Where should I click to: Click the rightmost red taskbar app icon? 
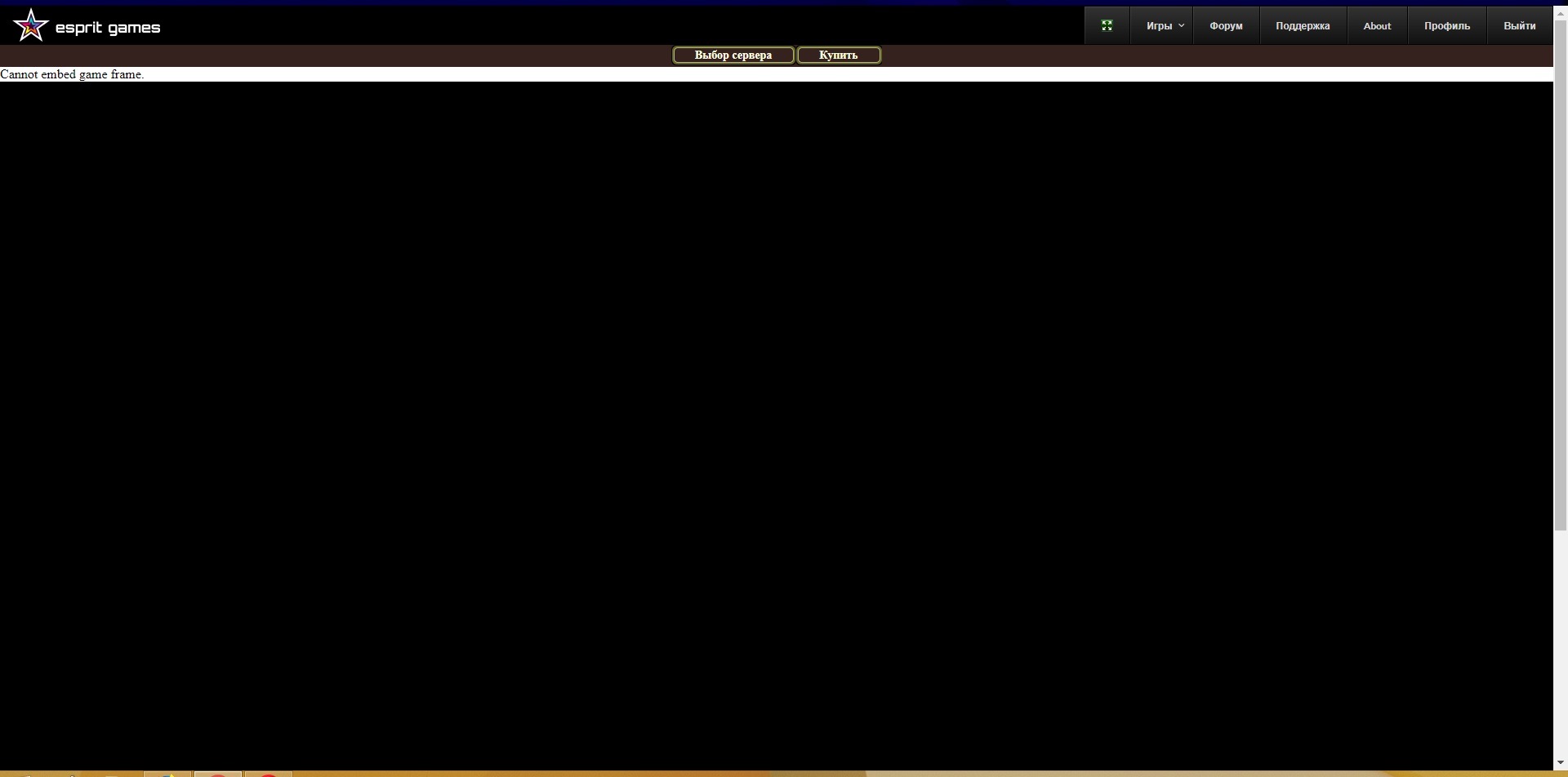point(268,774)
